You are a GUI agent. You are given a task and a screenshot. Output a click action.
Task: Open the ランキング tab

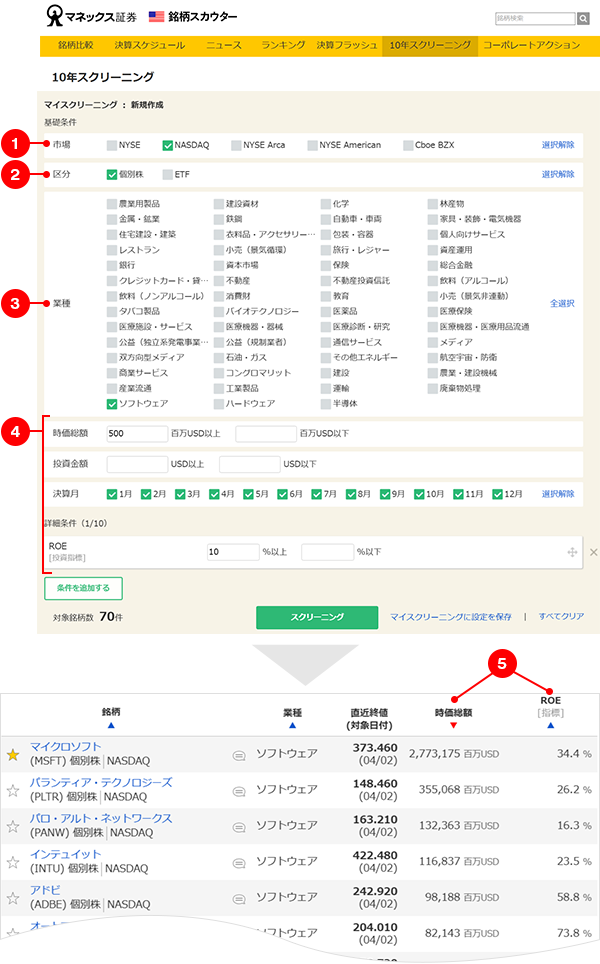tap(283, 45)
